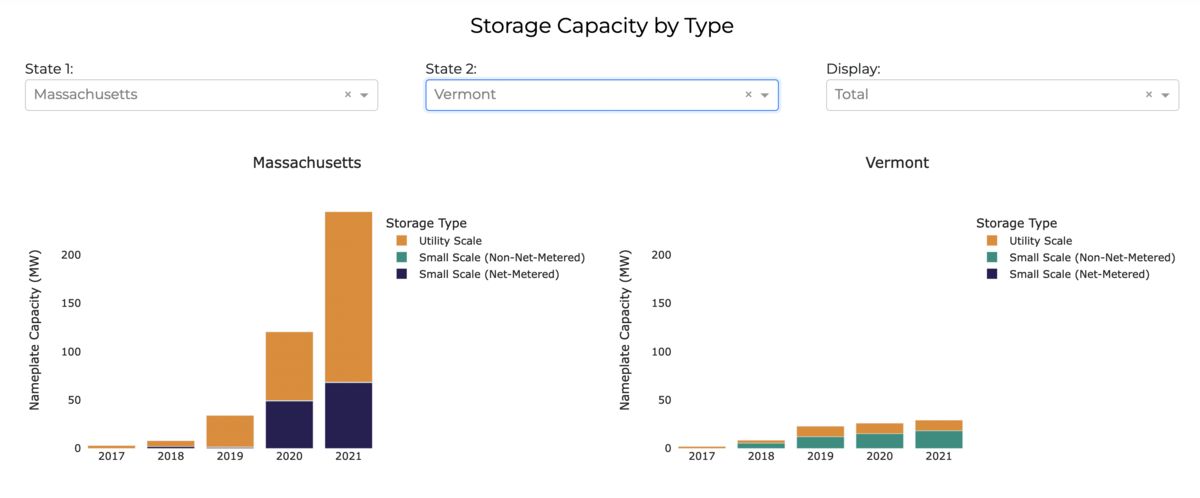The width and height of the screenshot is (1200, 498).
Task: Open the State 1 dropdown arrow
Action: [x=364, y=95]
